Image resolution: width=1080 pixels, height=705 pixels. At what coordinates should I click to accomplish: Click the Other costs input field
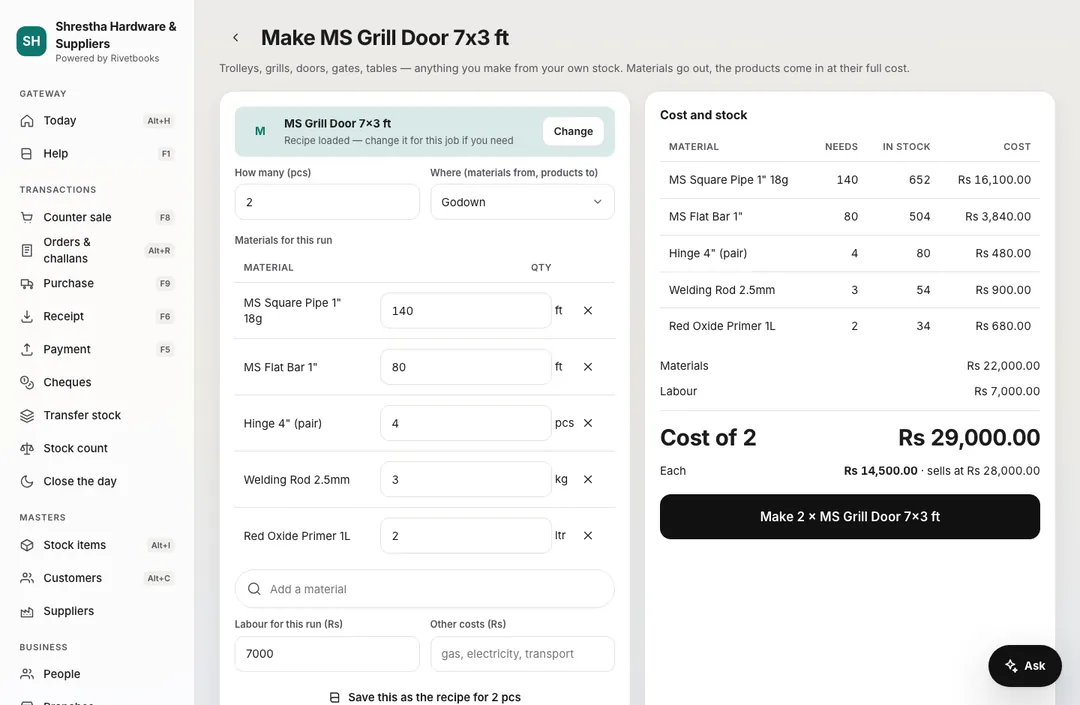[x=522, y=653]
